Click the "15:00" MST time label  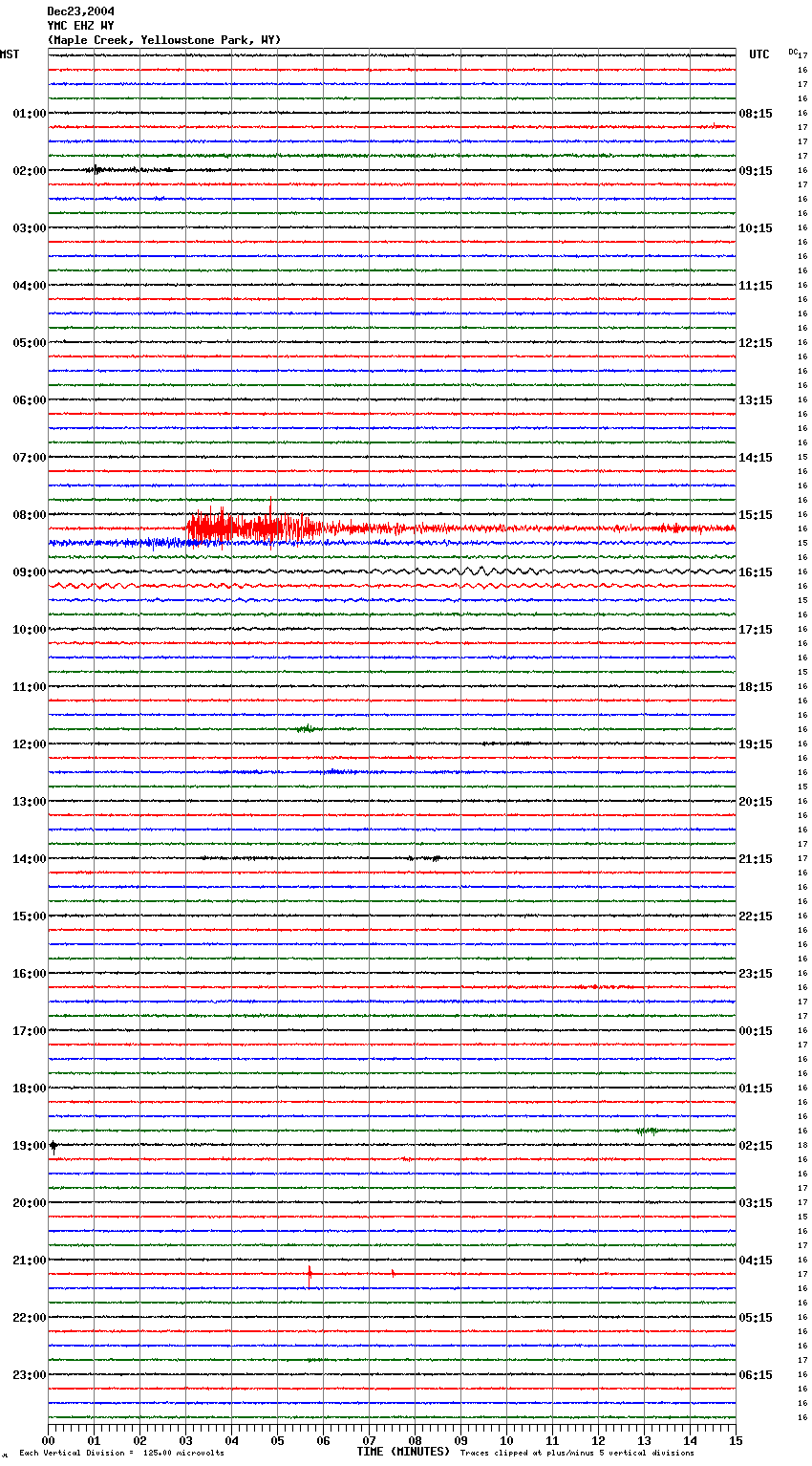(x=30, y=916)
